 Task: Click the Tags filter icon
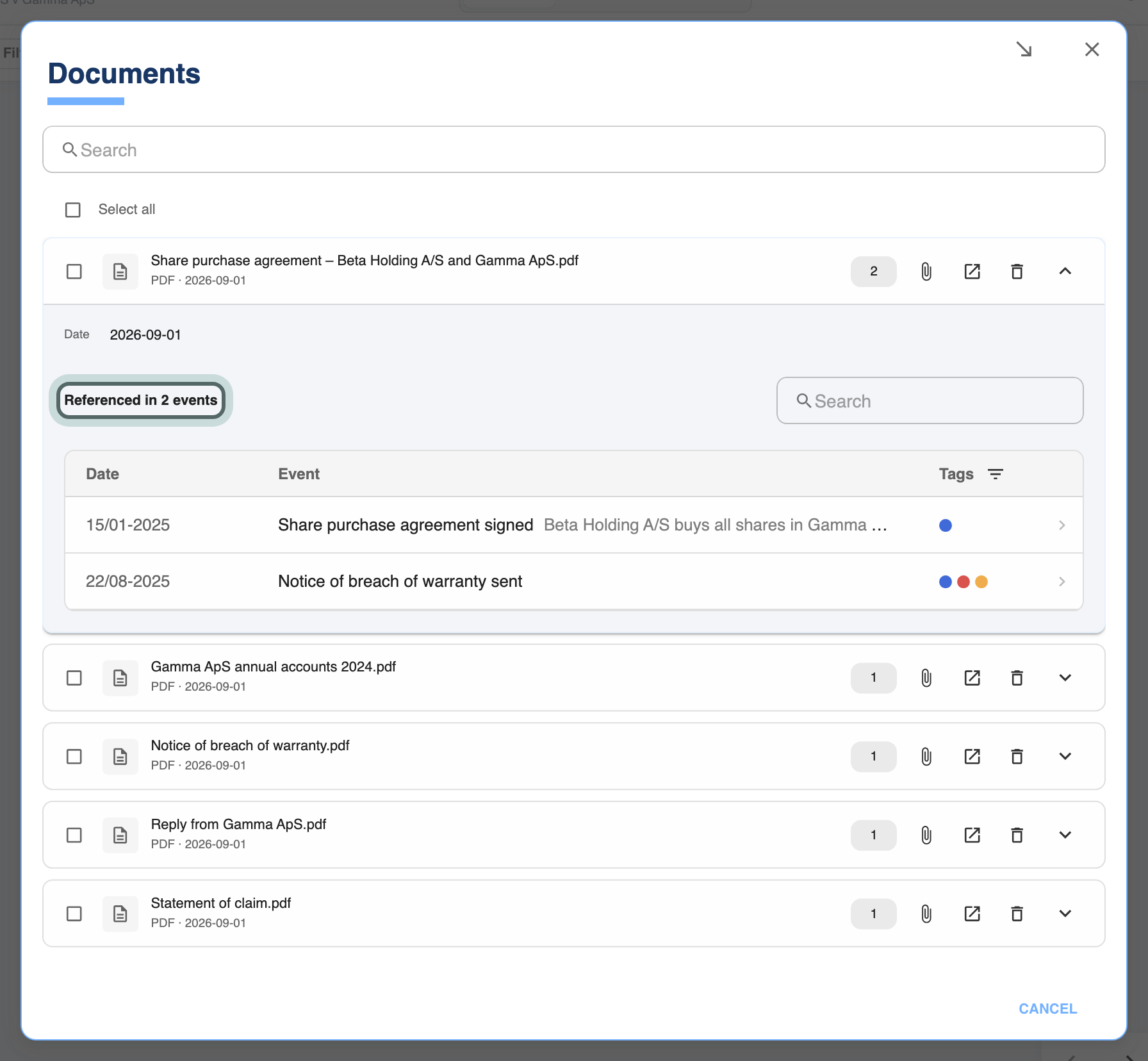(996, 474)
